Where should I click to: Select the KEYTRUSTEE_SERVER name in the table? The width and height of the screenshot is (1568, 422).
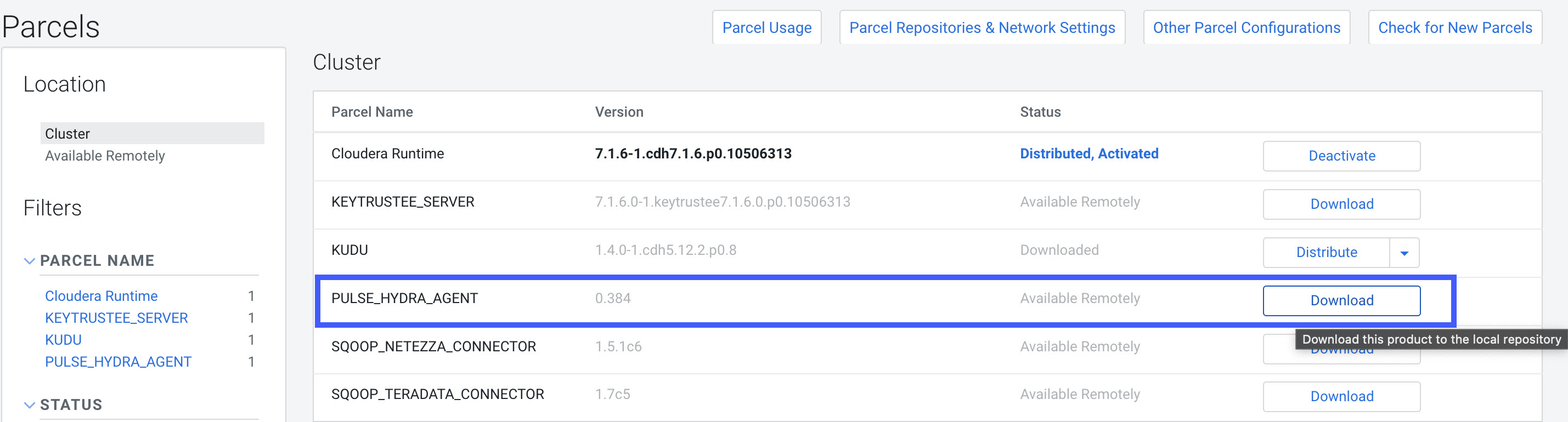pyautogui.click(x=402, y=202)
